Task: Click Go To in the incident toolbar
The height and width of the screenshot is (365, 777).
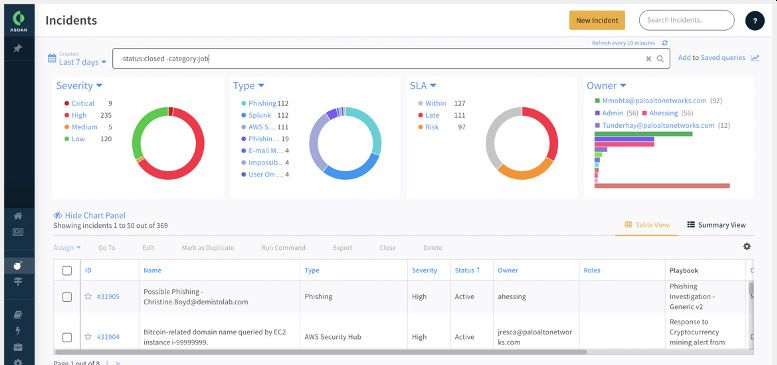Action: [107, 248]
